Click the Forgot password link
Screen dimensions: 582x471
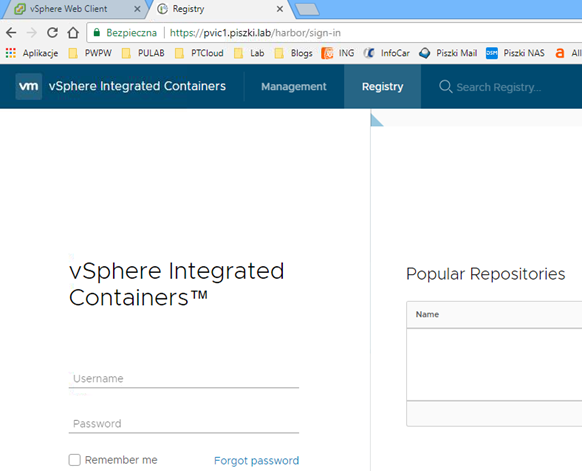(x=256, y=461)
